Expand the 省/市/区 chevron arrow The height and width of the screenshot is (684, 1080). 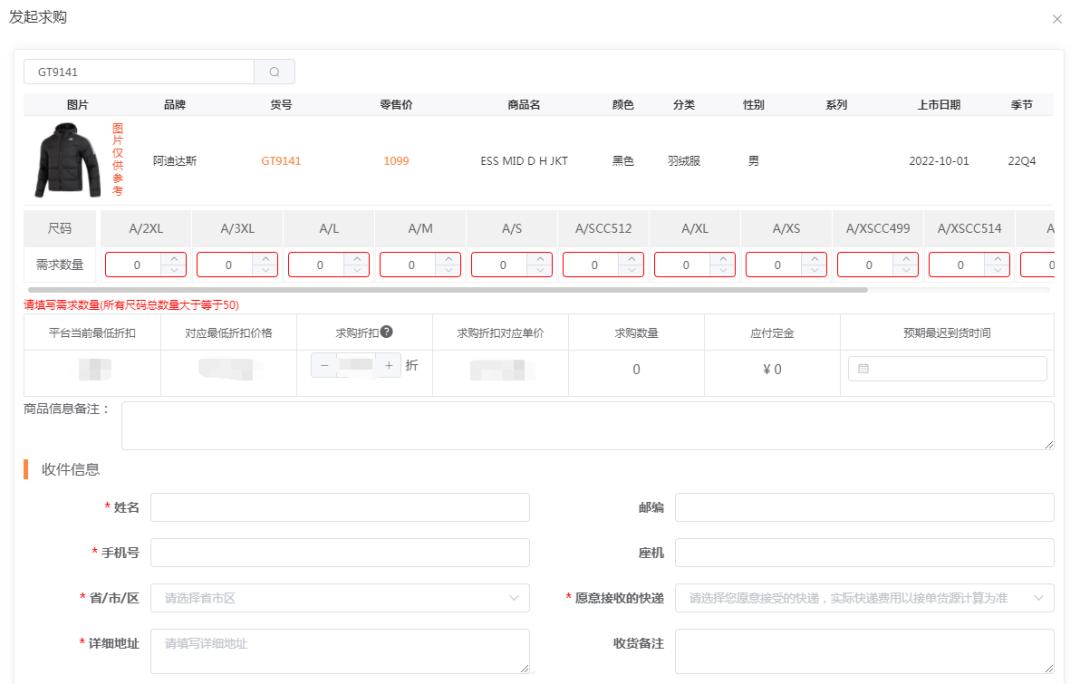click(515, 597)
